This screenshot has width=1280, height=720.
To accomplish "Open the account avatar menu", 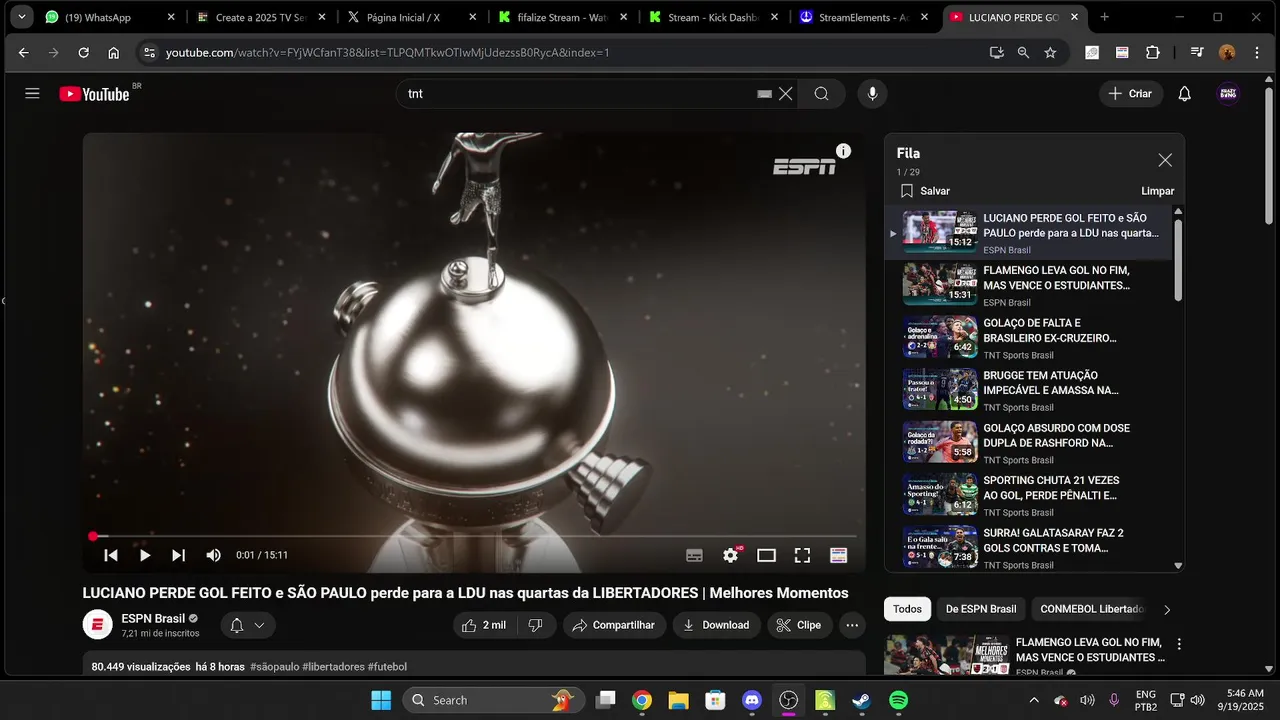I will [x=1228, y=94].
